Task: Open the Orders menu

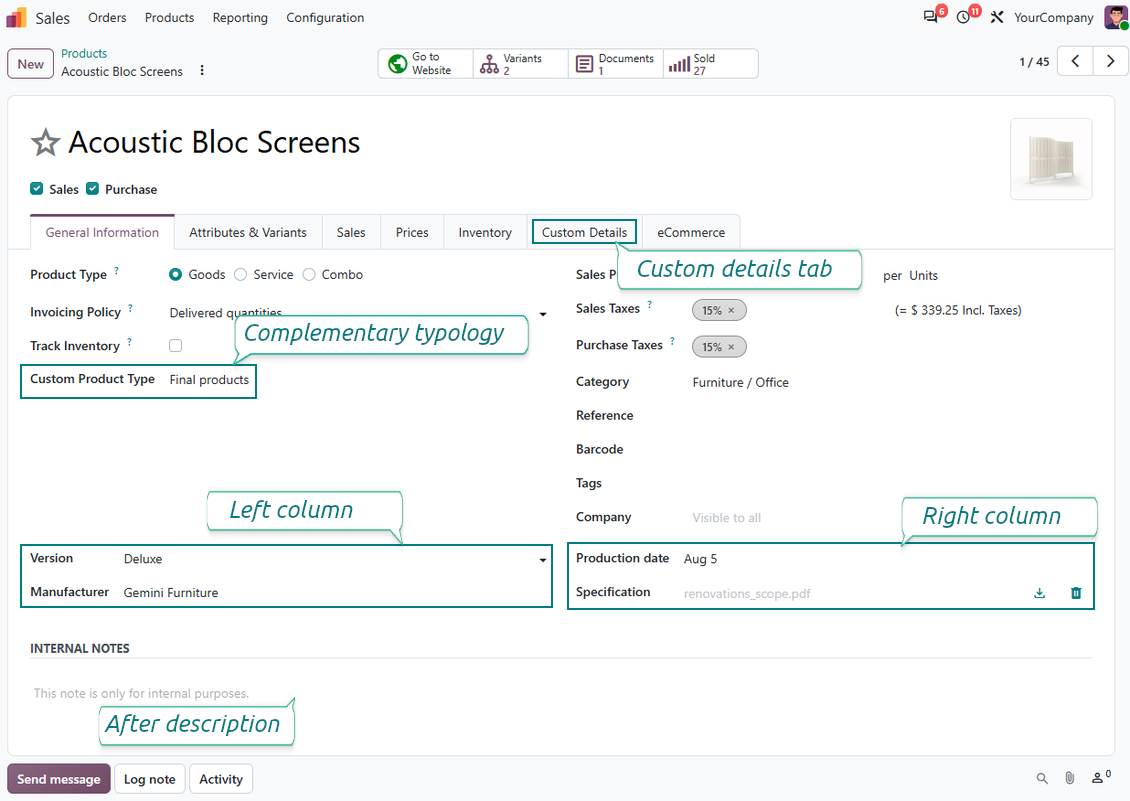Action: click(x=107, y=17)
